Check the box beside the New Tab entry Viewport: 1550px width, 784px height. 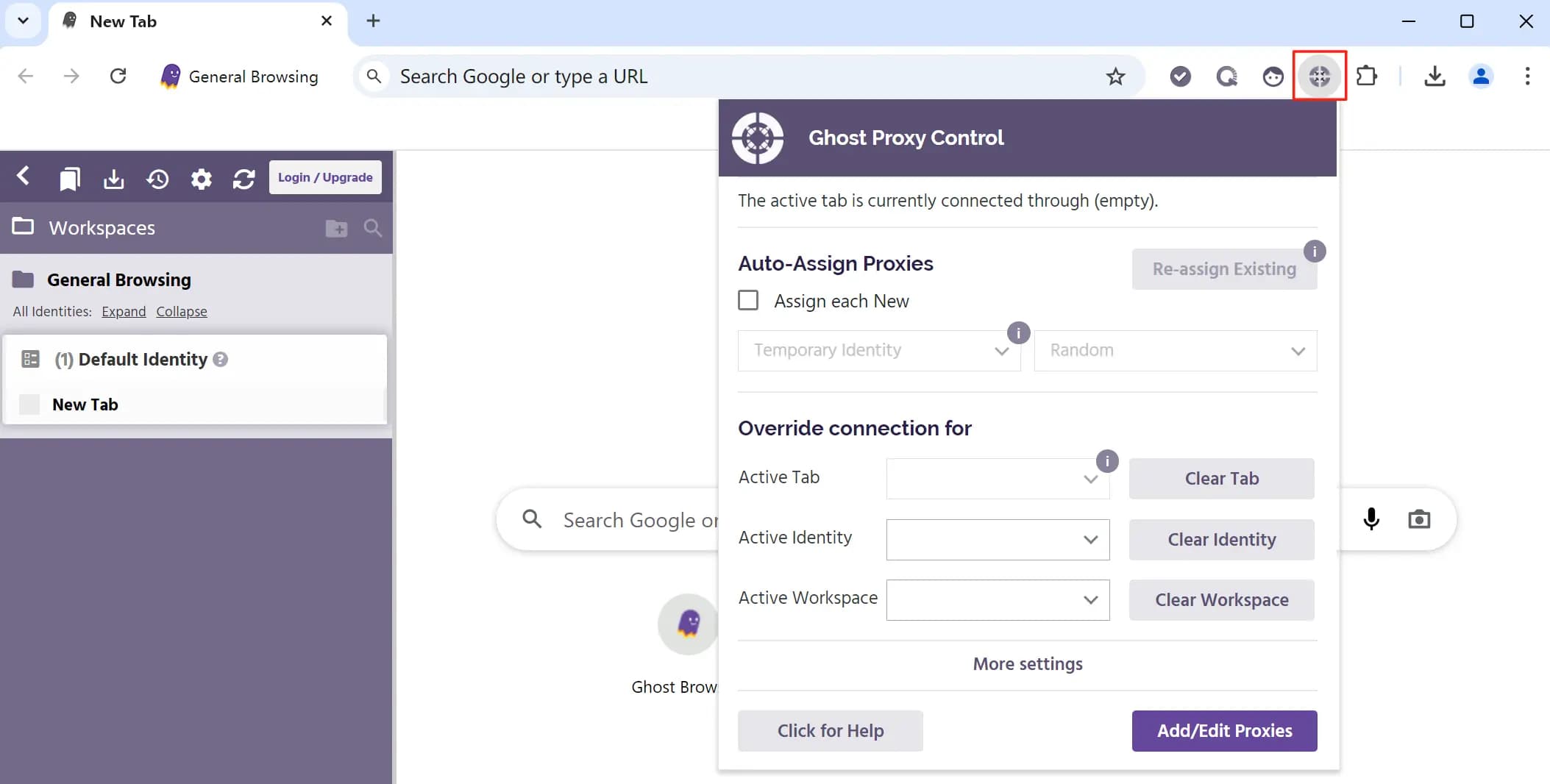click(29, 404)
